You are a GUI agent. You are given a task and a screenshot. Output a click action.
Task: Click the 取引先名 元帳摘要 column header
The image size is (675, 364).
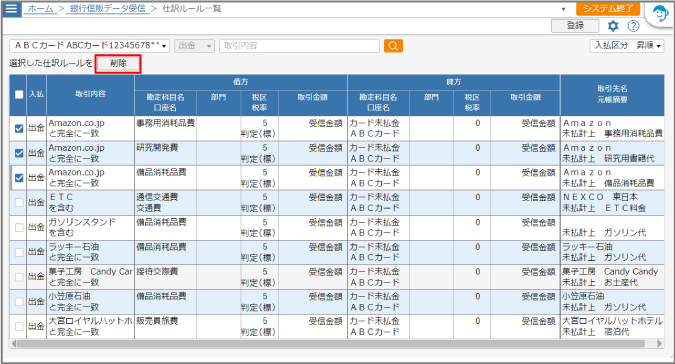[x=612, y=94]
